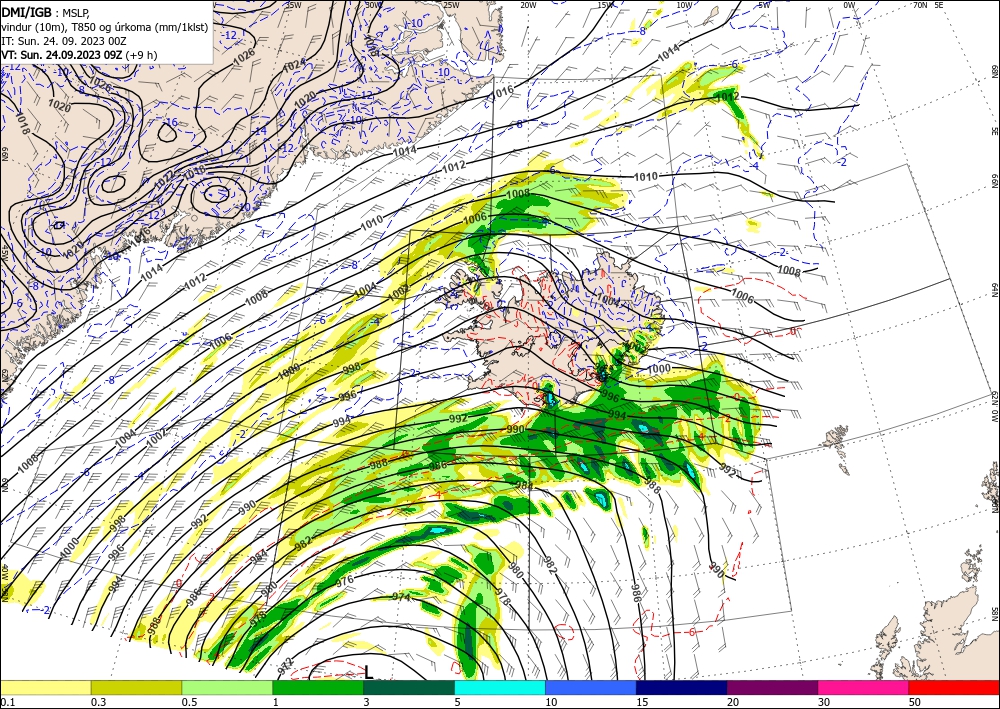Pick the cyan 5–10 legend swatch
The width and height of the screenshot is (1000, 709).
[x=500, y=687]
